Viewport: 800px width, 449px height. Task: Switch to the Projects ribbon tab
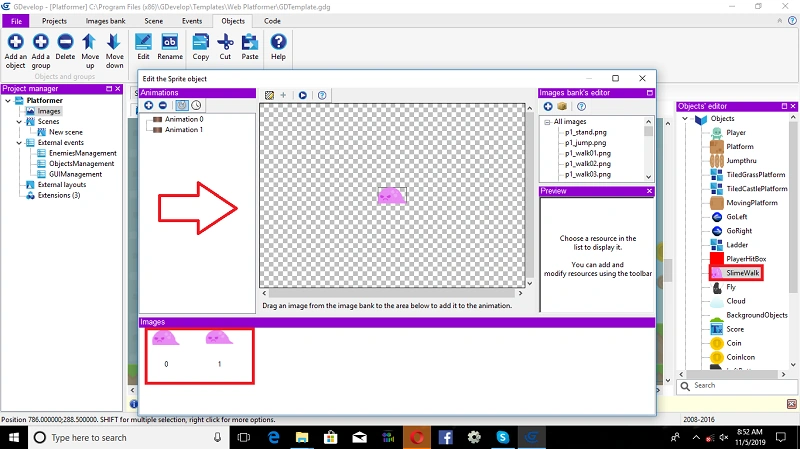[54, 21]
